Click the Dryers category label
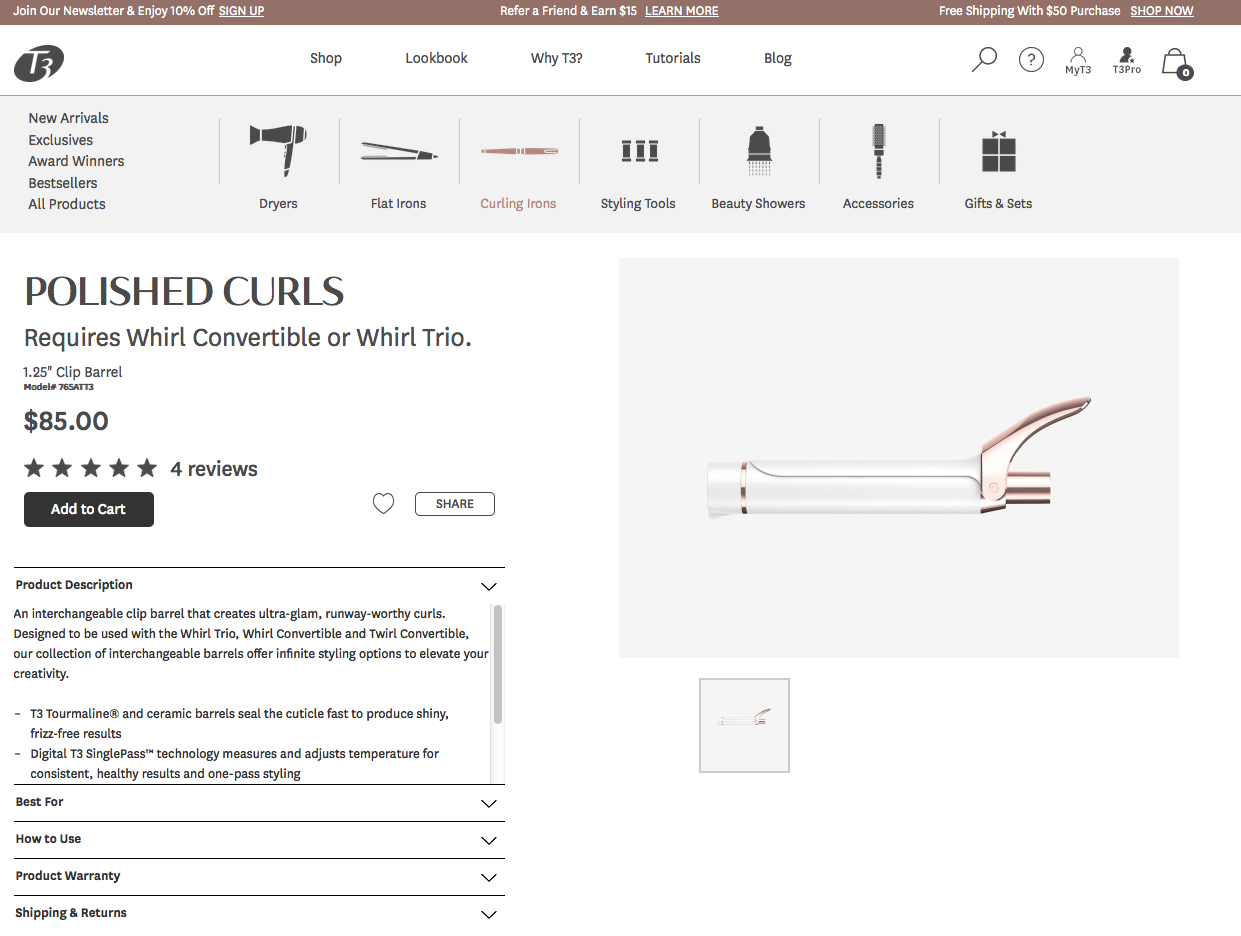Image resolution: width=1241 pixels, height=936 pixels. [278, 203]
